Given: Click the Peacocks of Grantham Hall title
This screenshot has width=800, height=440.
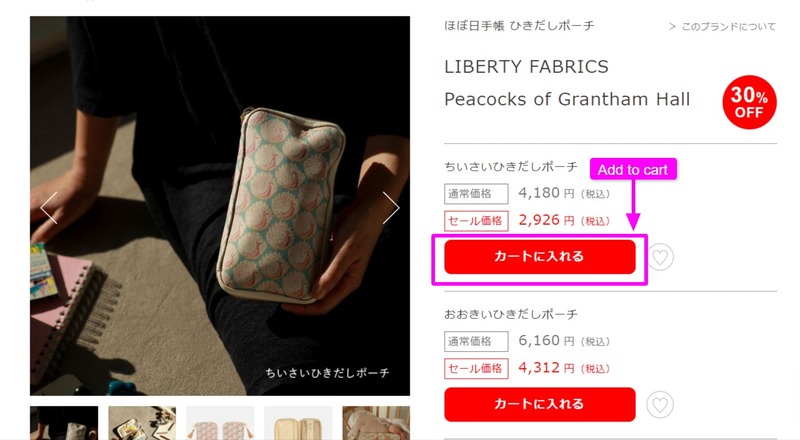Looking at the screenshot, I should 567,99.
